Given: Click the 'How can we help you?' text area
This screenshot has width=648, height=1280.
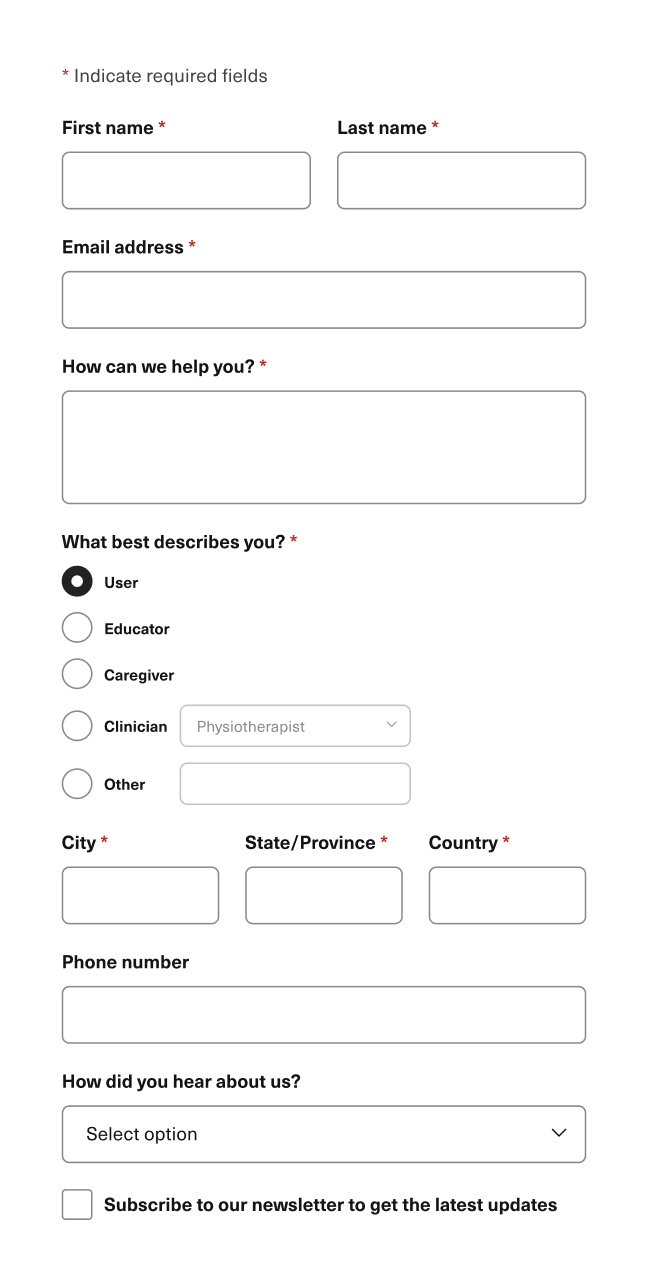Looking at the screenshot, I should [324, 447].
